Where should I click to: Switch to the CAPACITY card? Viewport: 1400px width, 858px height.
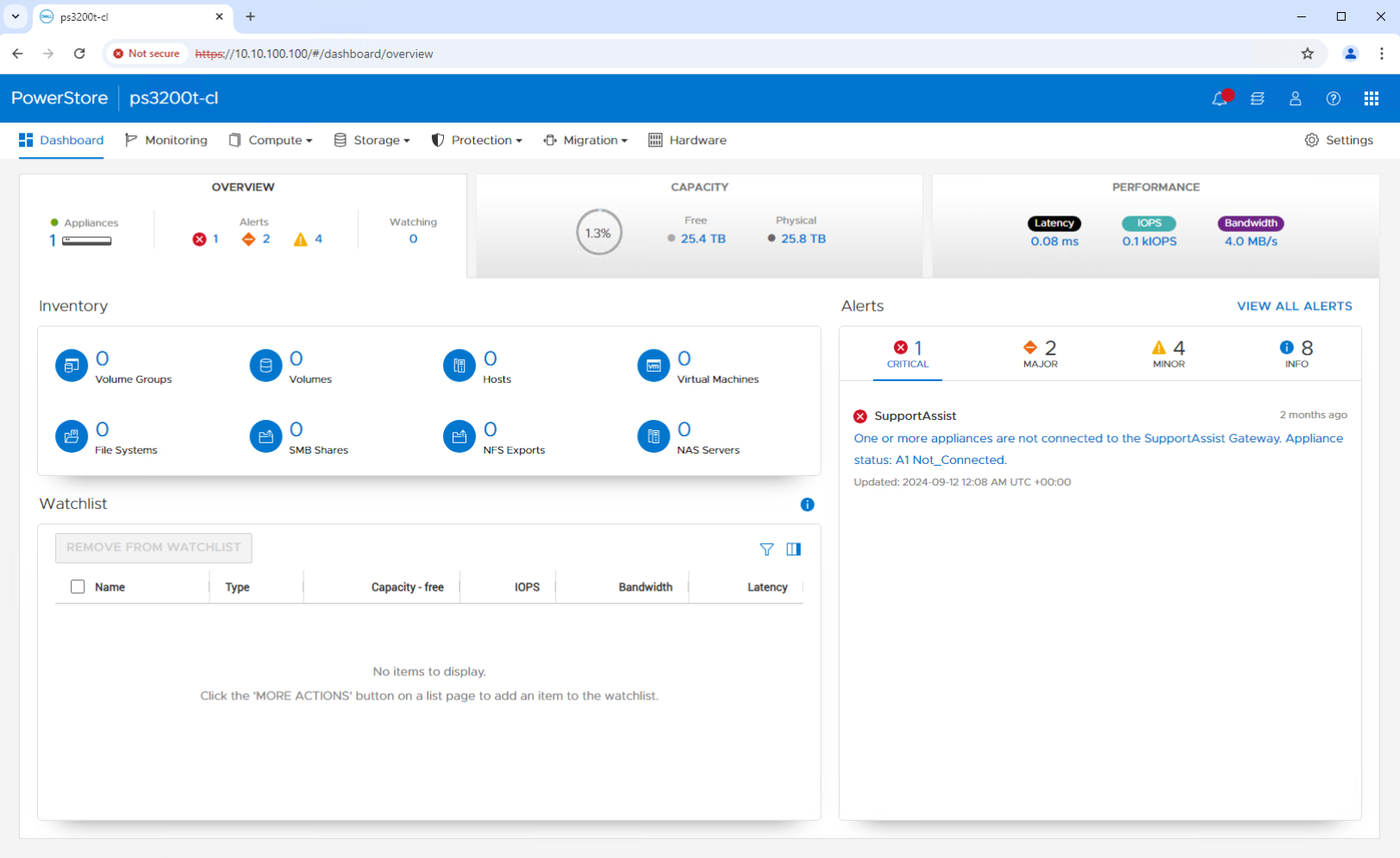click(699, 226)
